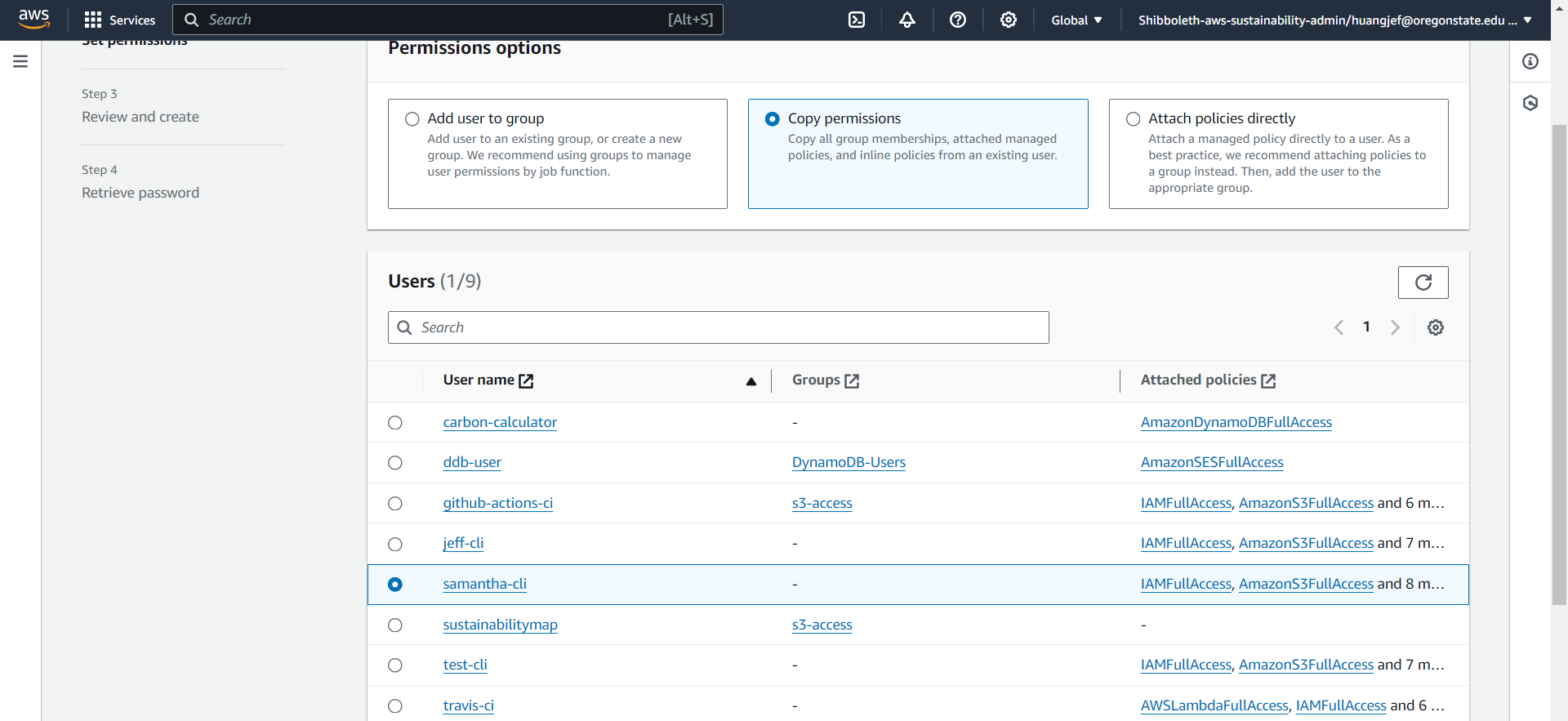The height and width of the screenshot is (721, 1568).
Task: Open the AWS console home logo
Action: point(33,19)
